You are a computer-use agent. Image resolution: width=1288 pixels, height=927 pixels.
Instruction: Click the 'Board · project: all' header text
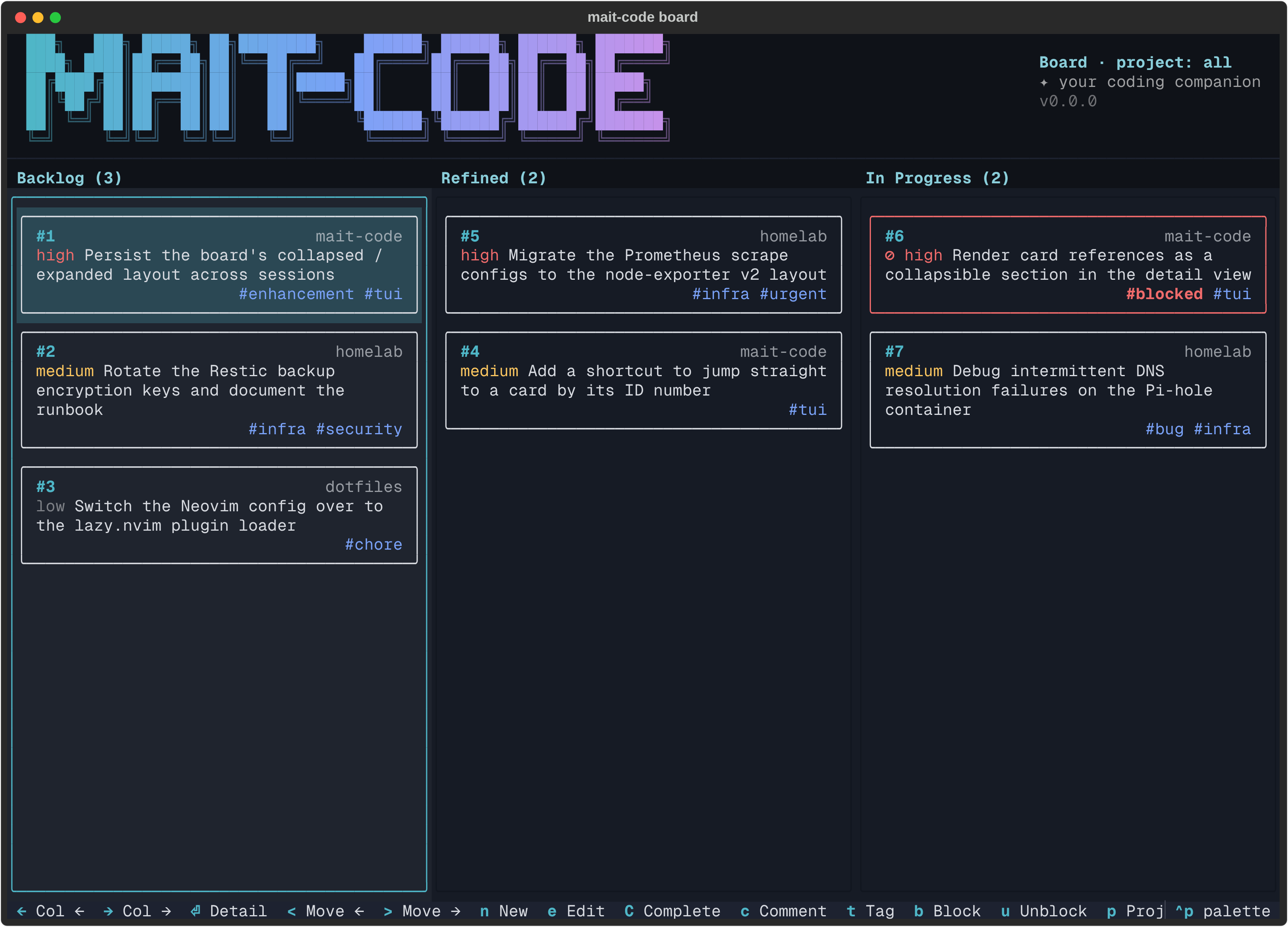click(1135, 62)
